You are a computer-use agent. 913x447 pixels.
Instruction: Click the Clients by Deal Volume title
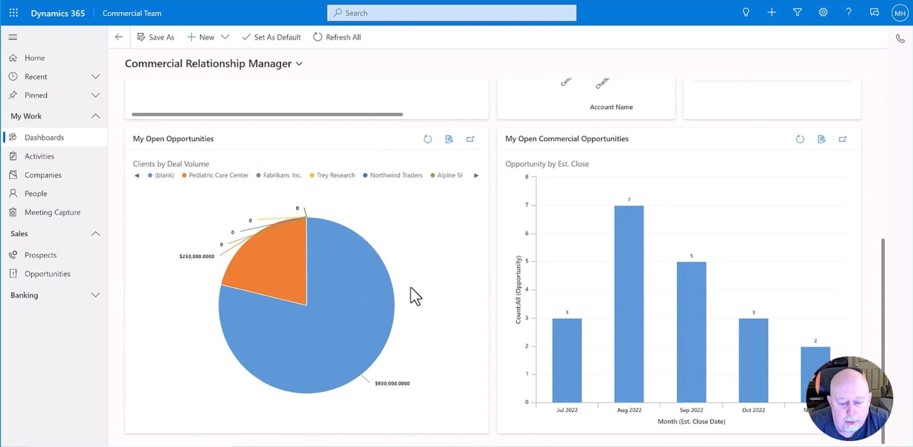pyautogui.click(x=171, y=164)
